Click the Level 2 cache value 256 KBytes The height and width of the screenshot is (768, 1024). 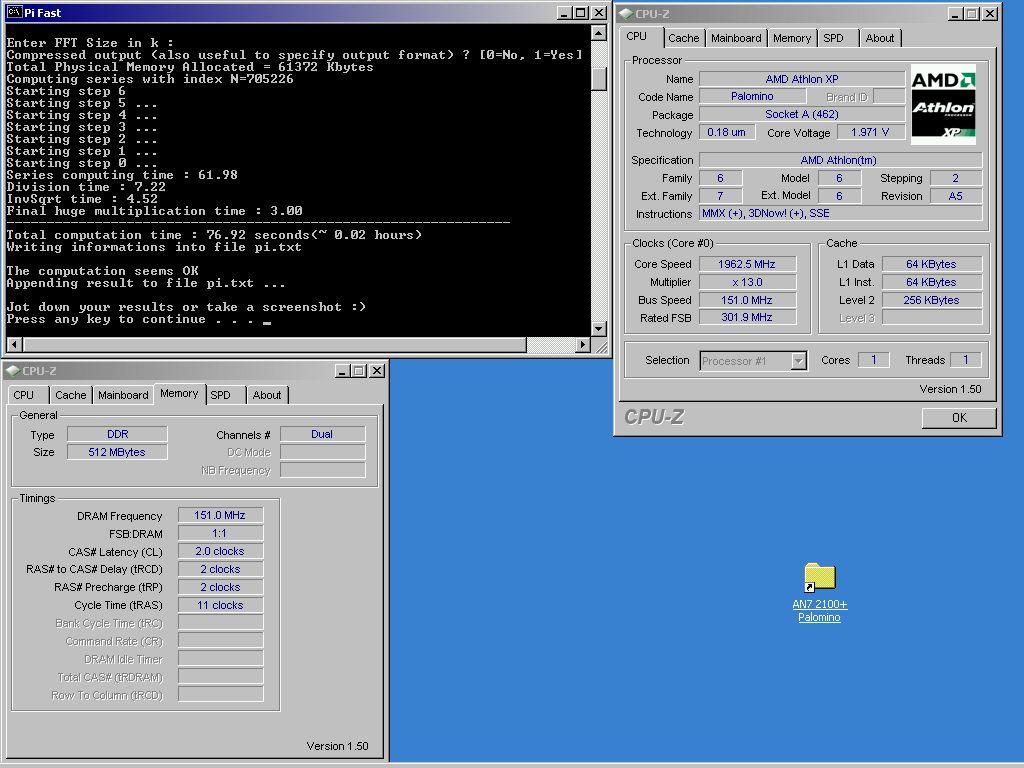tap(932, 300)
